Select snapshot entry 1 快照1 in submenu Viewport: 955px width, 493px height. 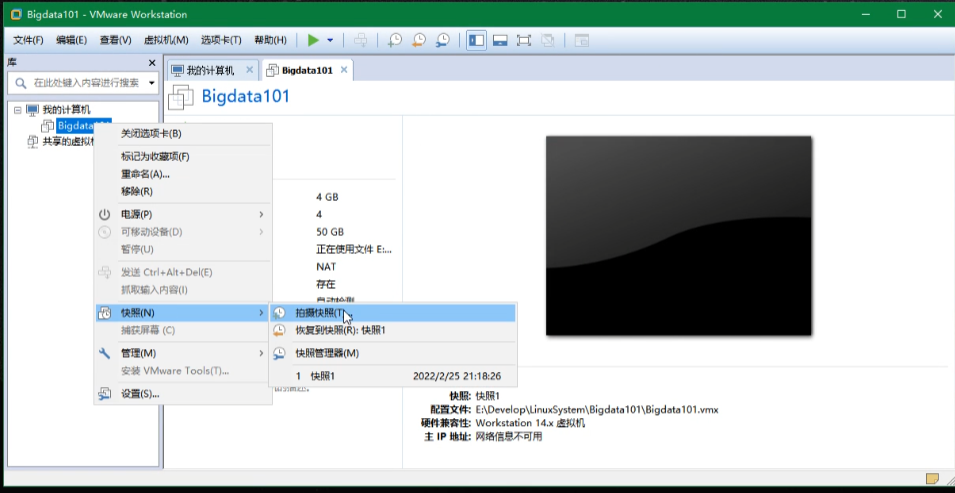click(x=393, y=376)
